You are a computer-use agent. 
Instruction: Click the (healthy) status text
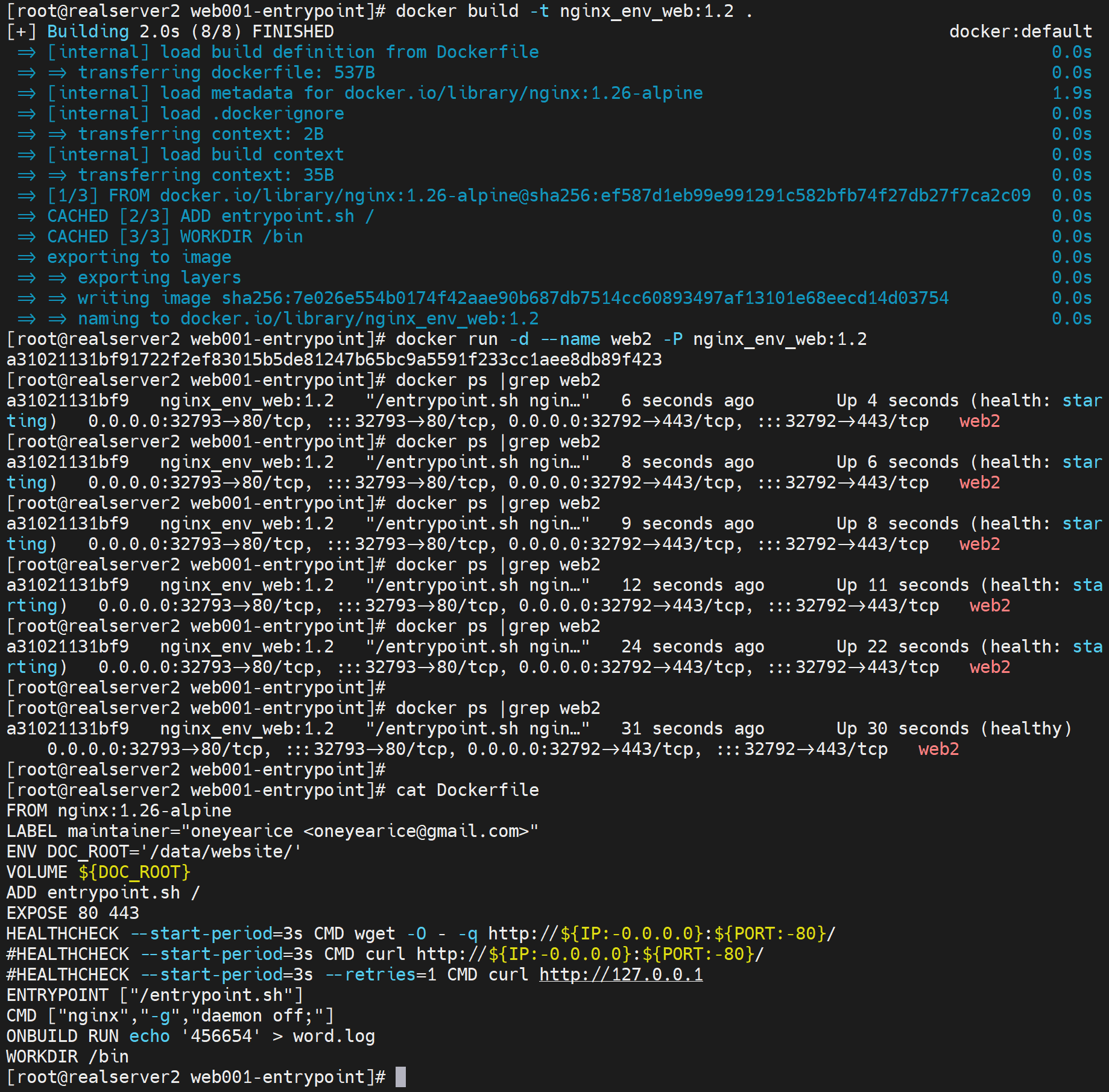pos(1026,728)
